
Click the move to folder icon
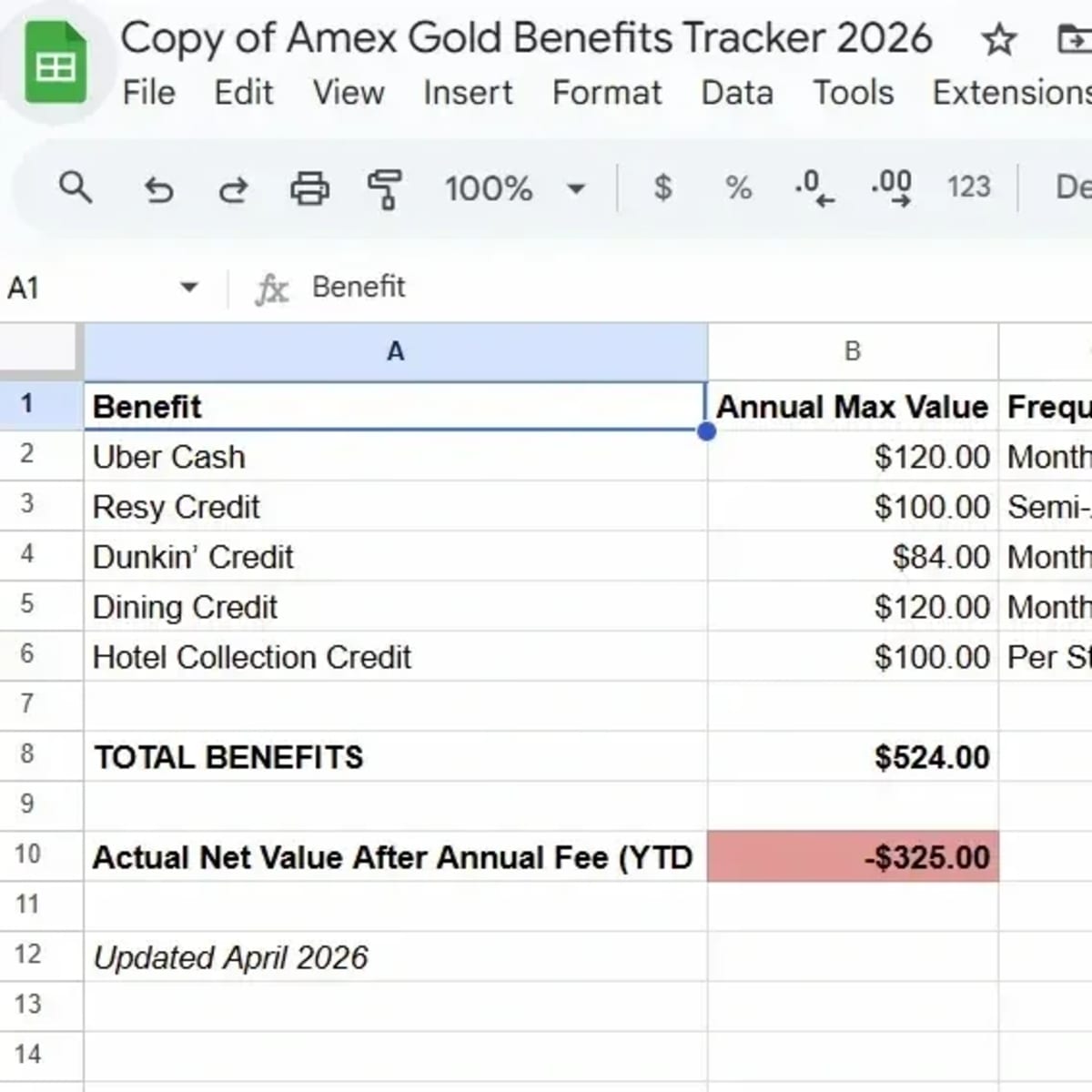pyautogui.click(x=1075, y=40)
